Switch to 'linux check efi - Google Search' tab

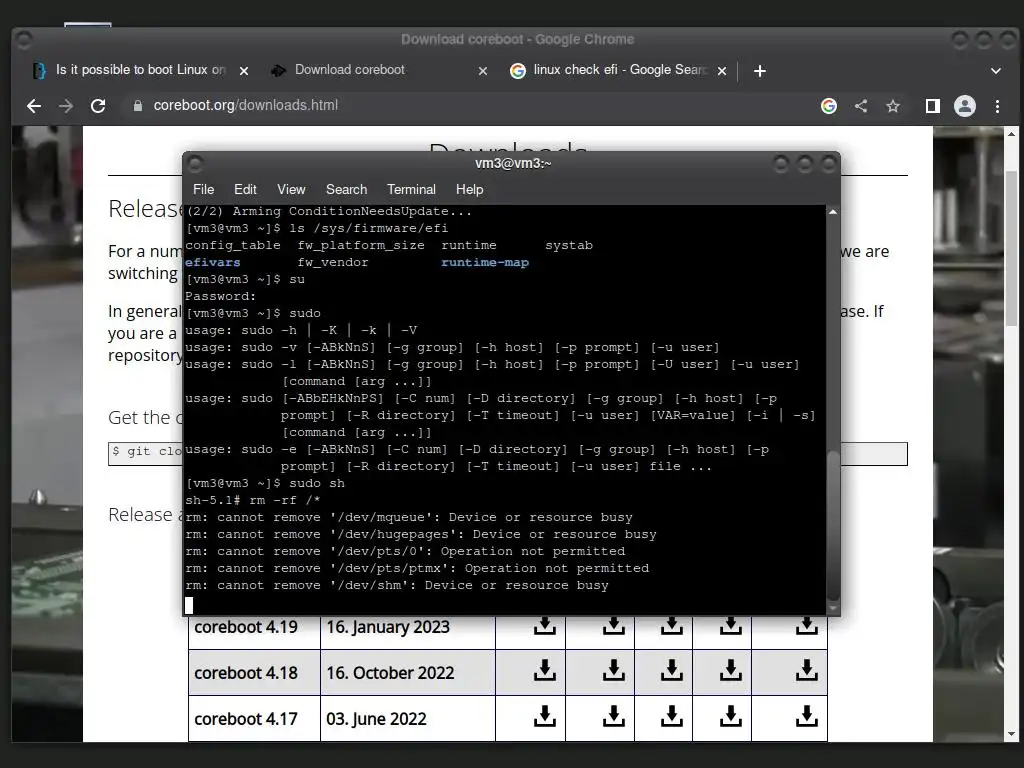pos(620,70)
